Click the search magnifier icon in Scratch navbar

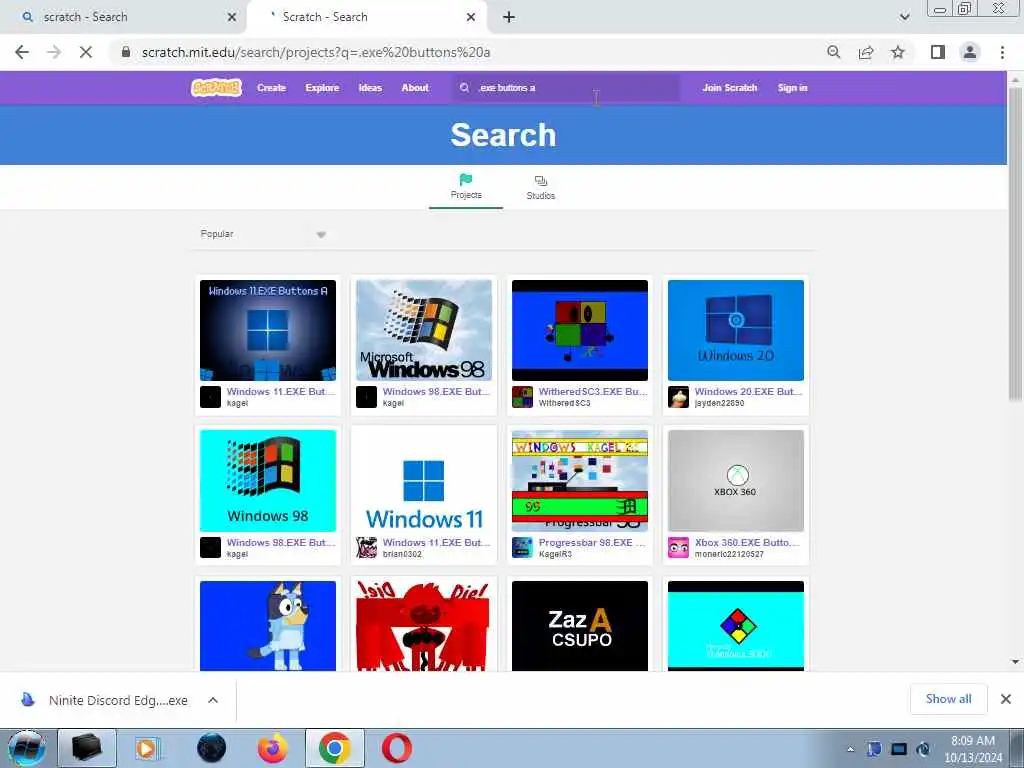[x=464, y=88]
